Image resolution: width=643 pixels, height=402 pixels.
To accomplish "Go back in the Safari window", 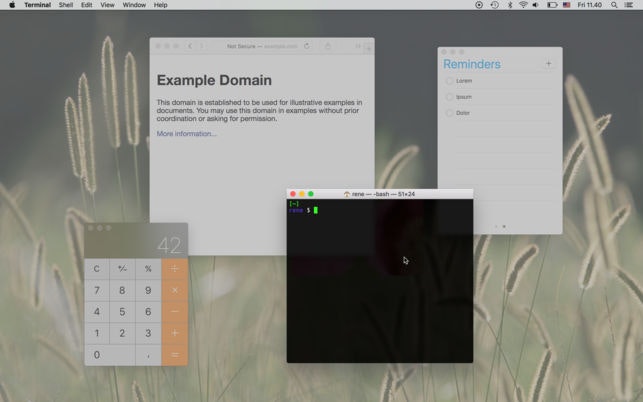I will 190,46.
